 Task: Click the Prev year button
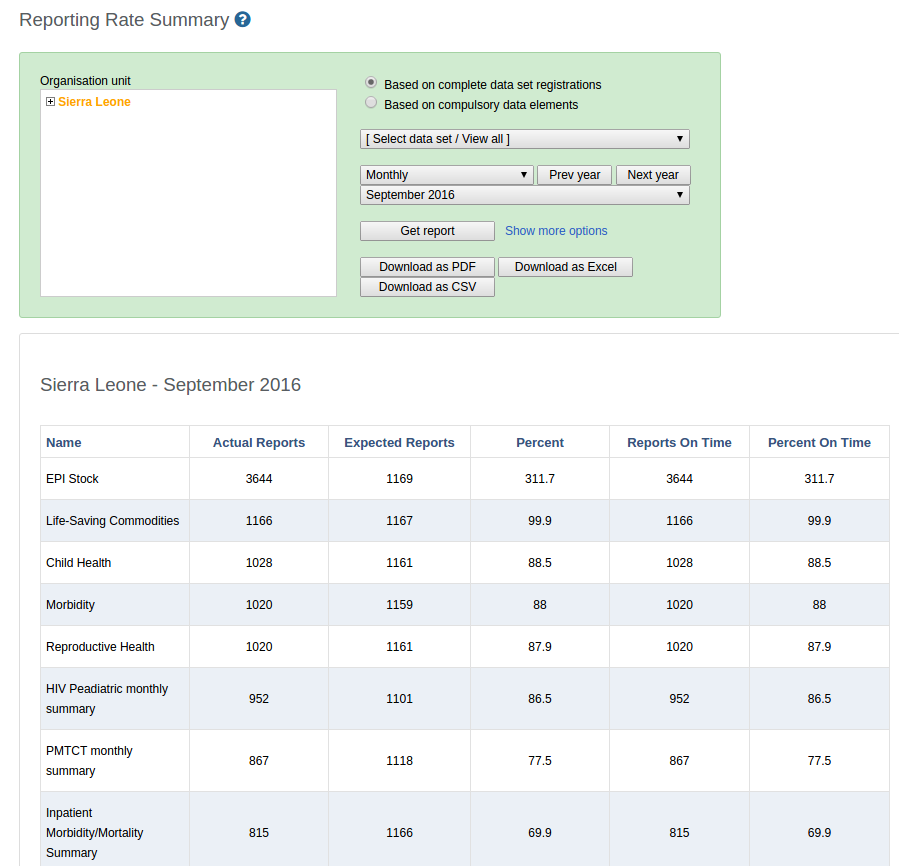[x=574, y=175]
